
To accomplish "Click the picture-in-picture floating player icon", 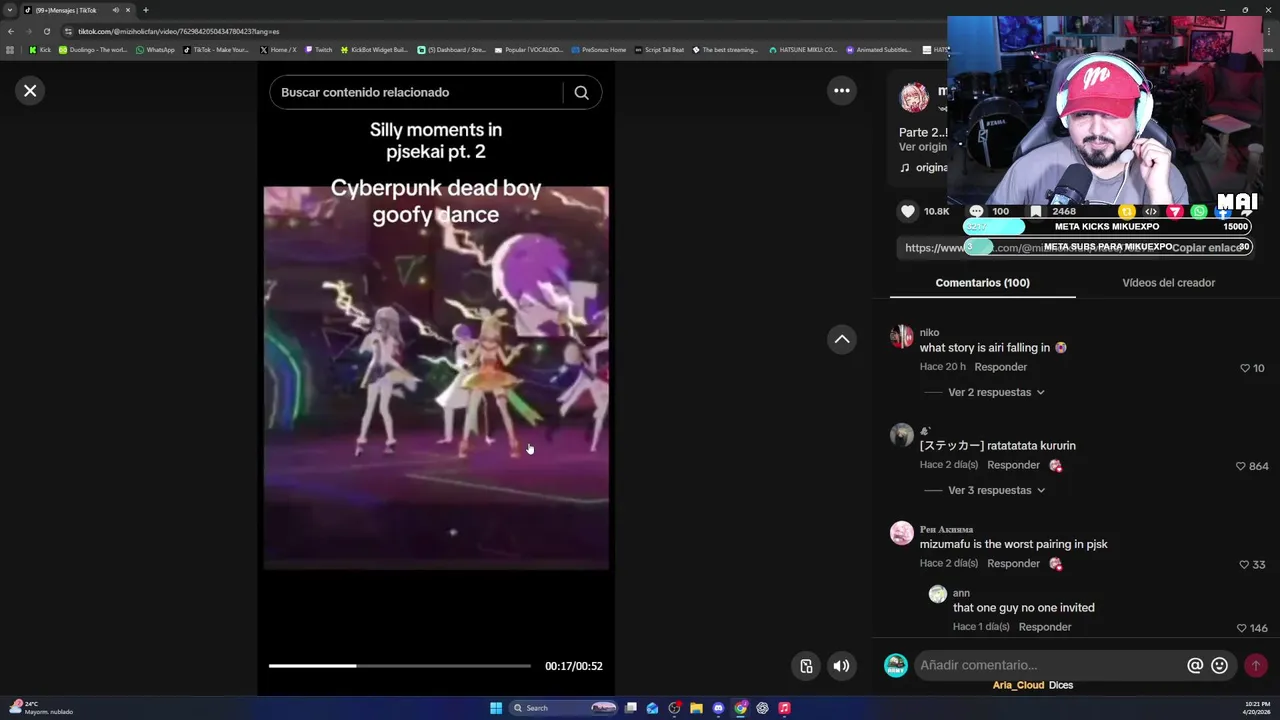I will point(806,666).
